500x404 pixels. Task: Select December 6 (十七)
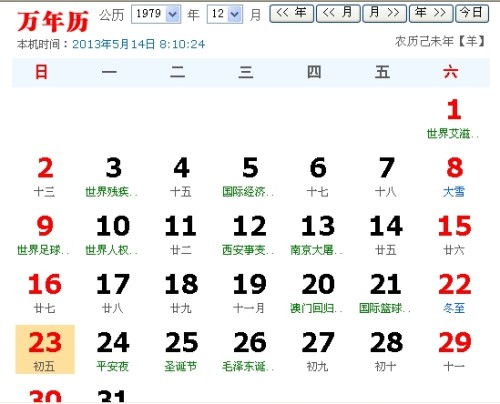318,177
